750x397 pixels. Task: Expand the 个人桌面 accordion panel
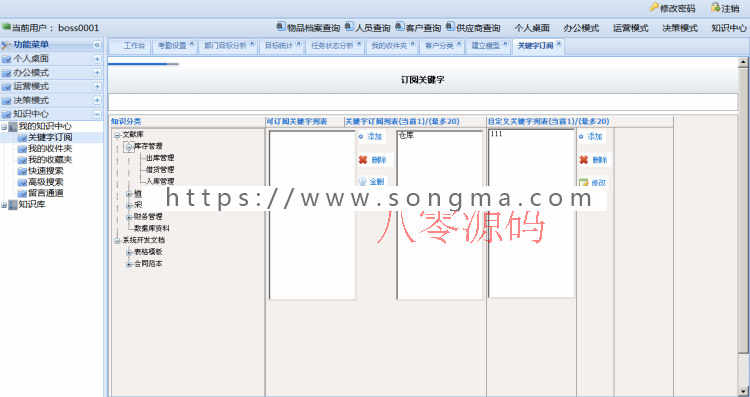98,59
